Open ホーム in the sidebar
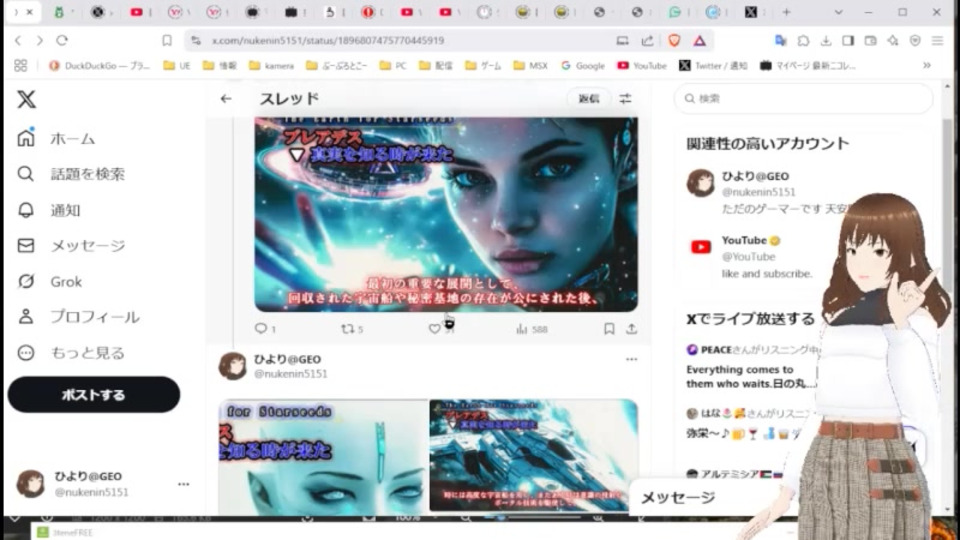The width and height of the screenshot is (960, 540). 56,138
